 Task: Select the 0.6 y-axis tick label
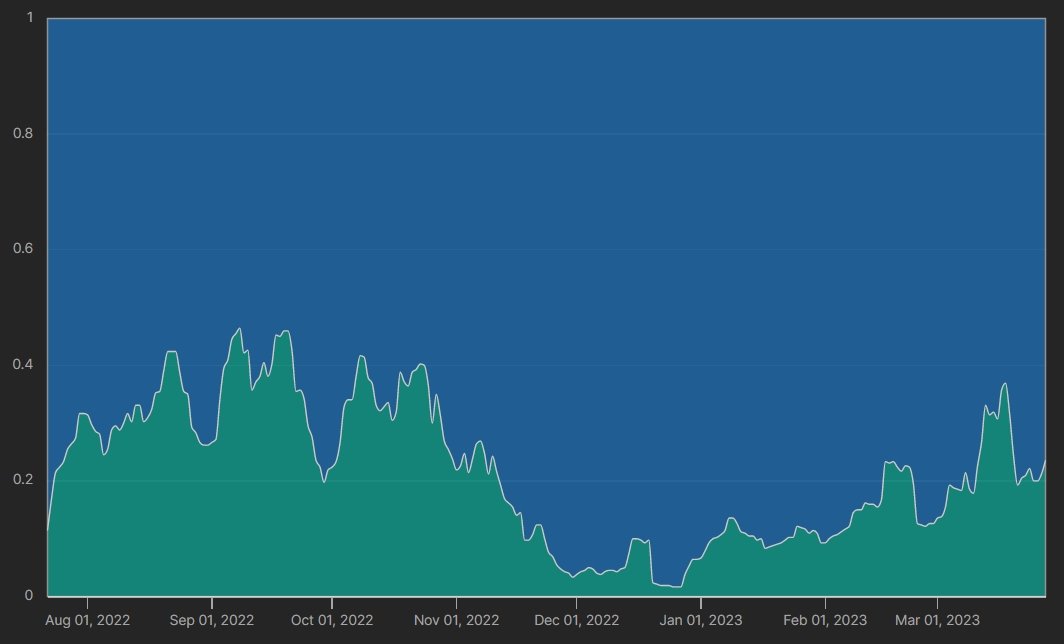coord(23,249)
